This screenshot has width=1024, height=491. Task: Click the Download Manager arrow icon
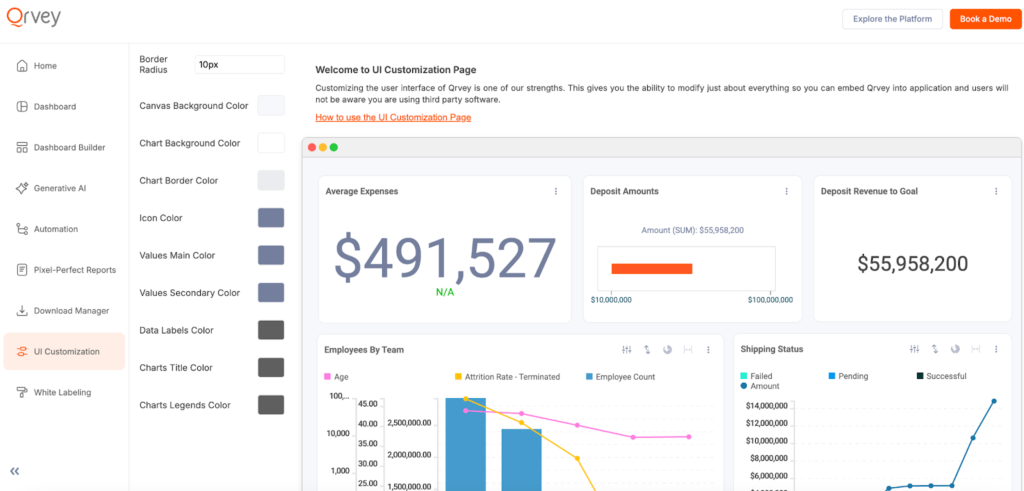pos(22,311)
